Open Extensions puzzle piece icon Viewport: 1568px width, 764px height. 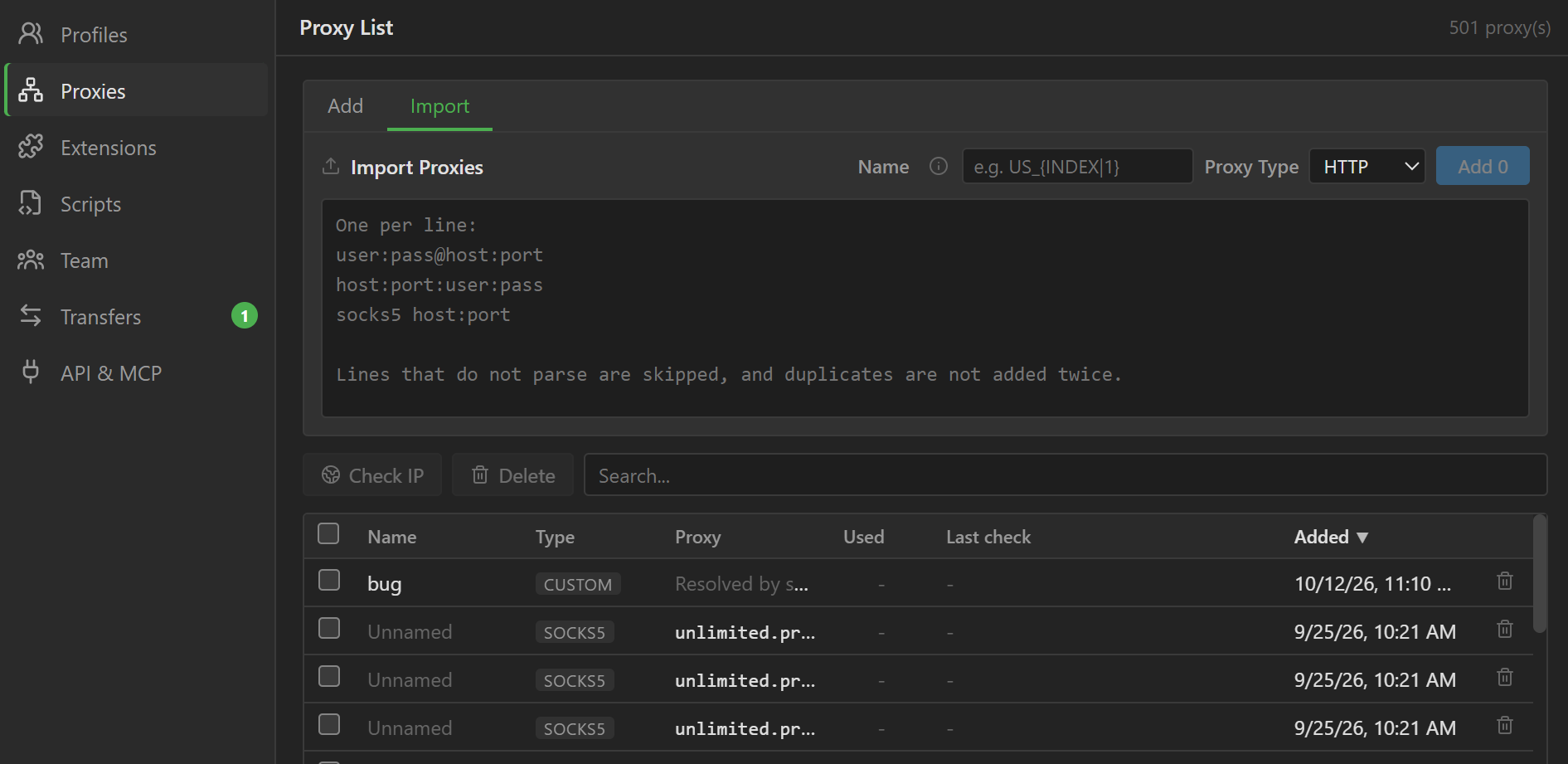click(31, 147)
